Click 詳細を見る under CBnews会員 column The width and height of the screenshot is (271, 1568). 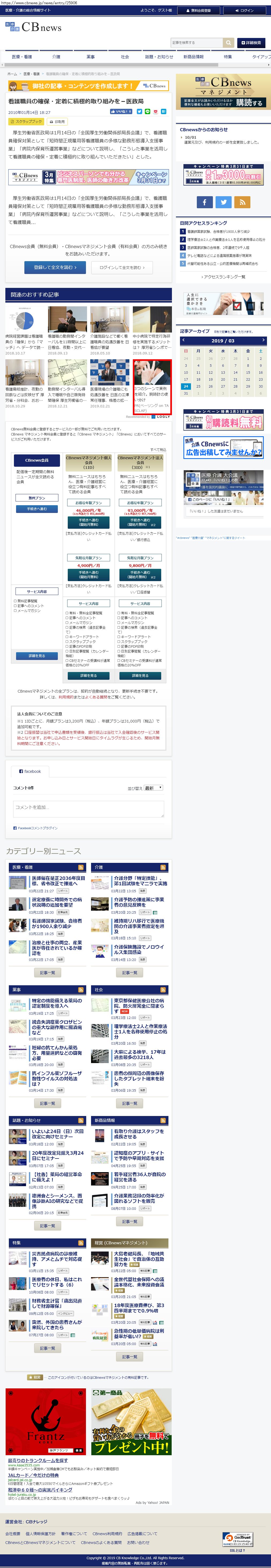37,656
